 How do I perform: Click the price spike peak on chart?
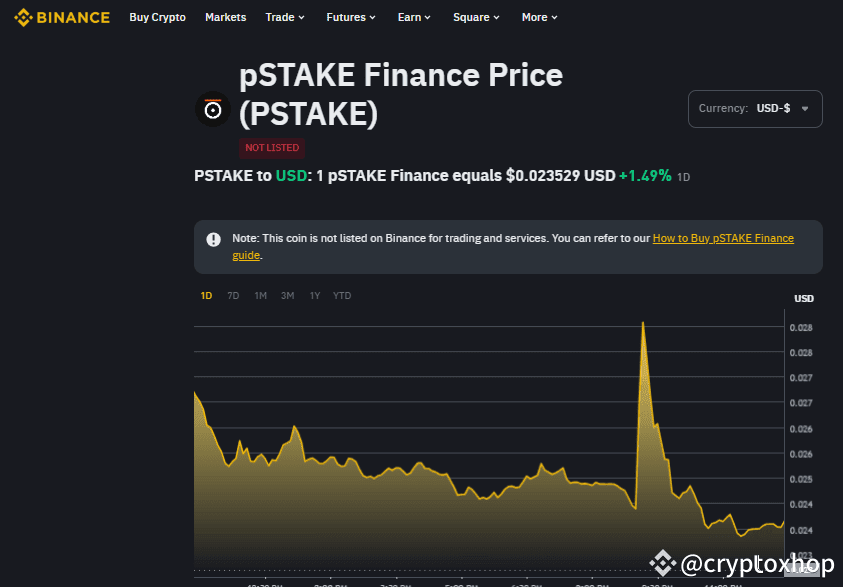(643, 323)
